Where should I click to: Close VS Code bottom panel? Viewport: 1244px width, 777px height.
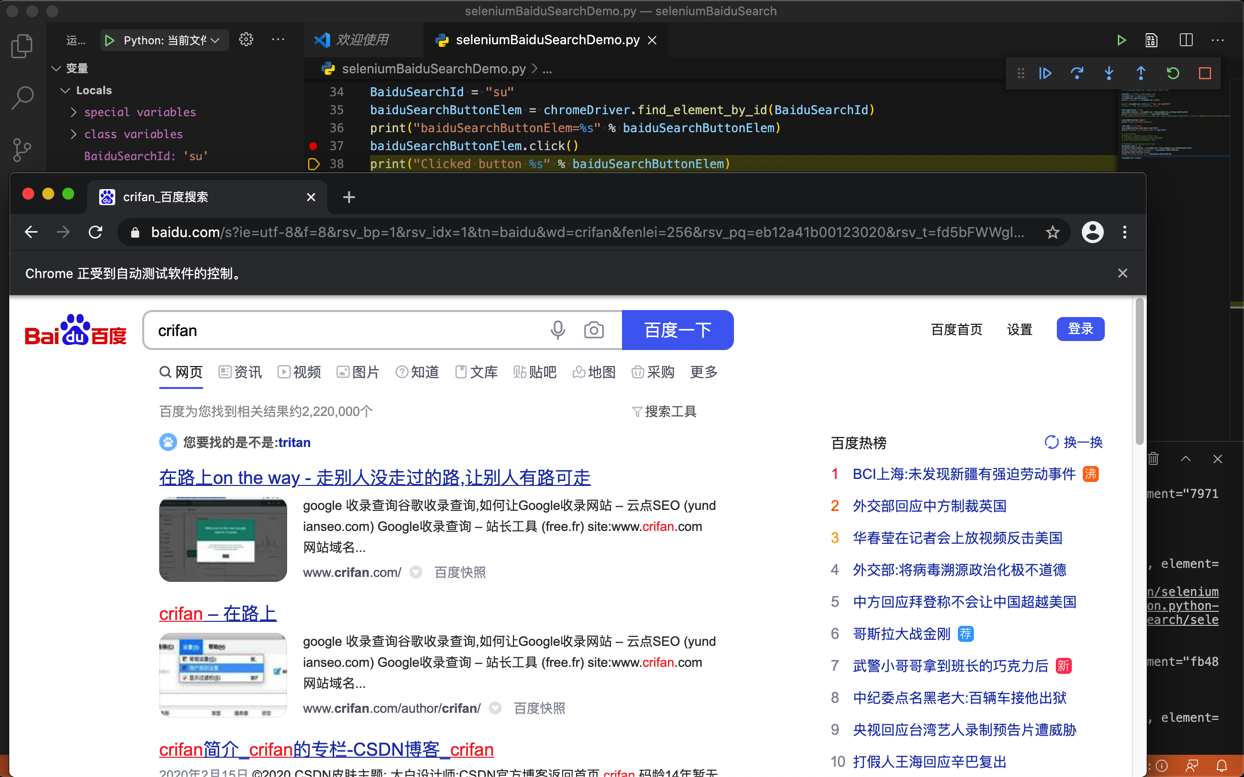point(1217,459)
